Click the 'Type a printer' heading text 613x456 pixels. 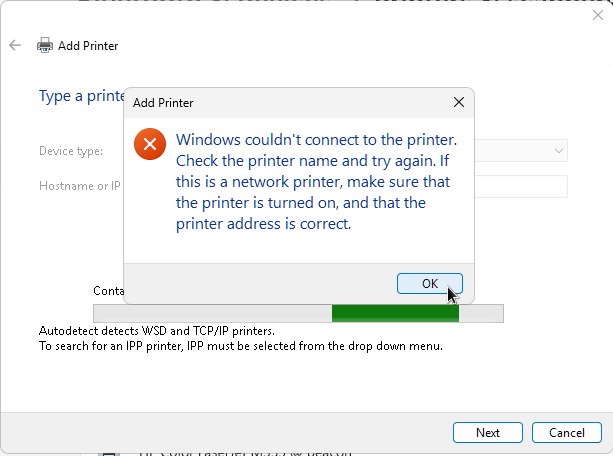coord(80,96)
